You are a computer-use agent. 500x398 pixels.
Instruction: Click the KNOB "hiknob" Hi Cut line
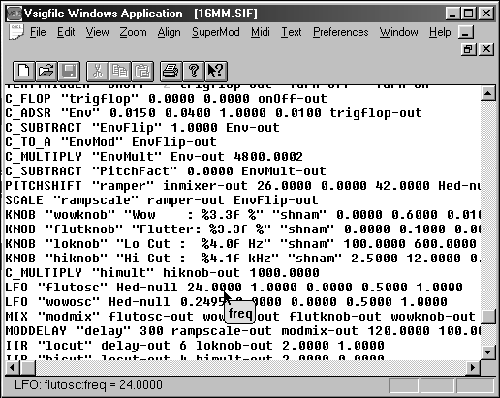(243, 258)
